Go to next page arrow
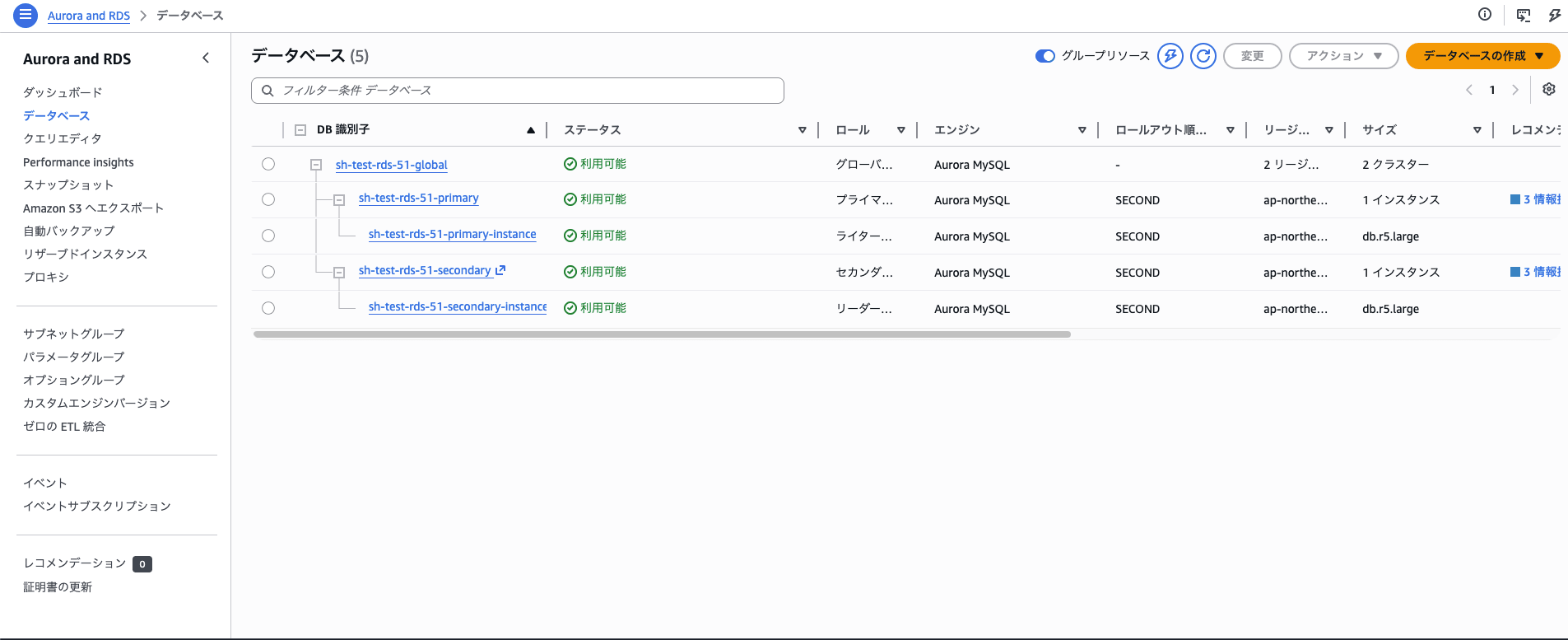1568x640 pixels. 1515,90
